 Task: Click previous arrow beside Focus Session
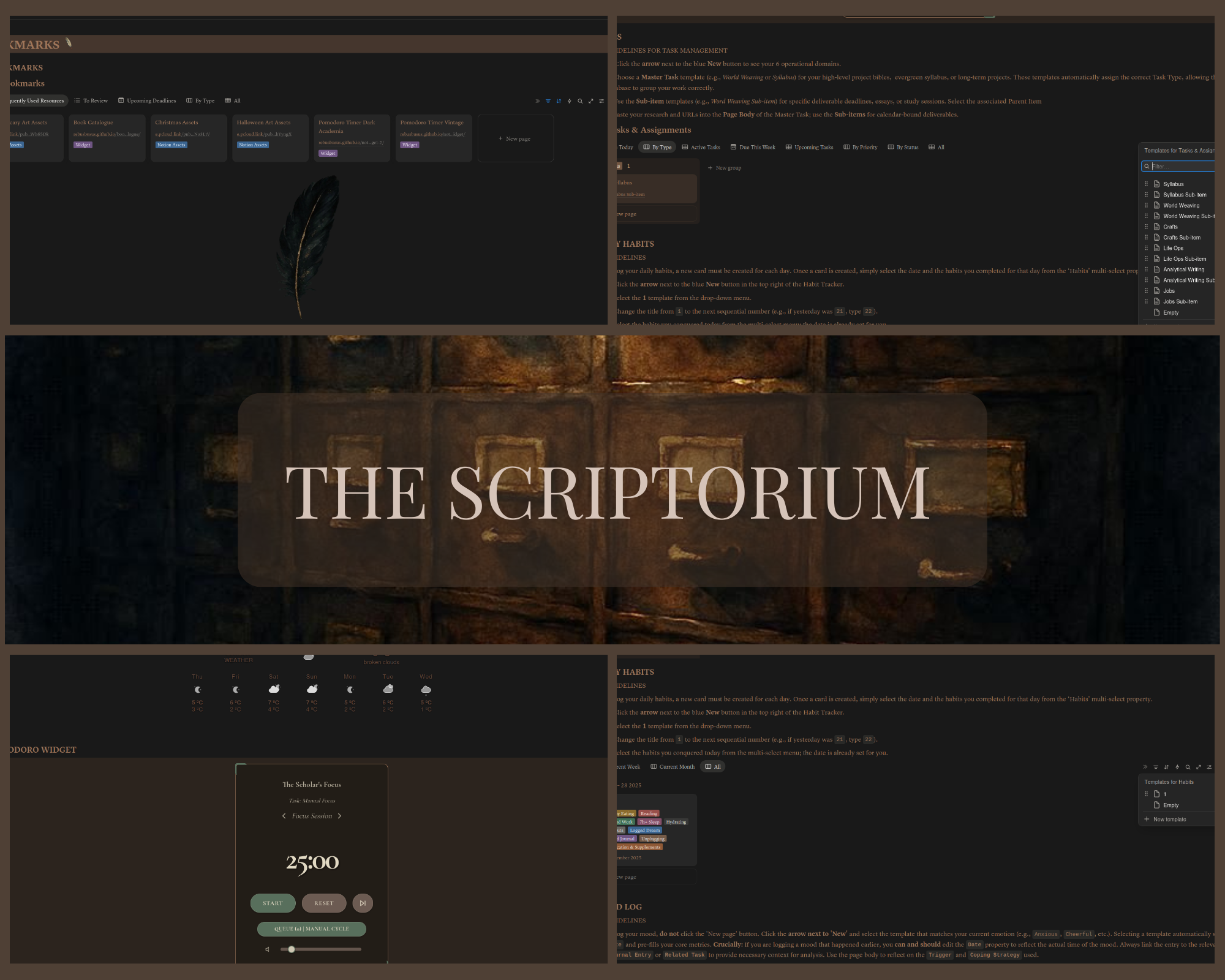(x=284, y=816)
